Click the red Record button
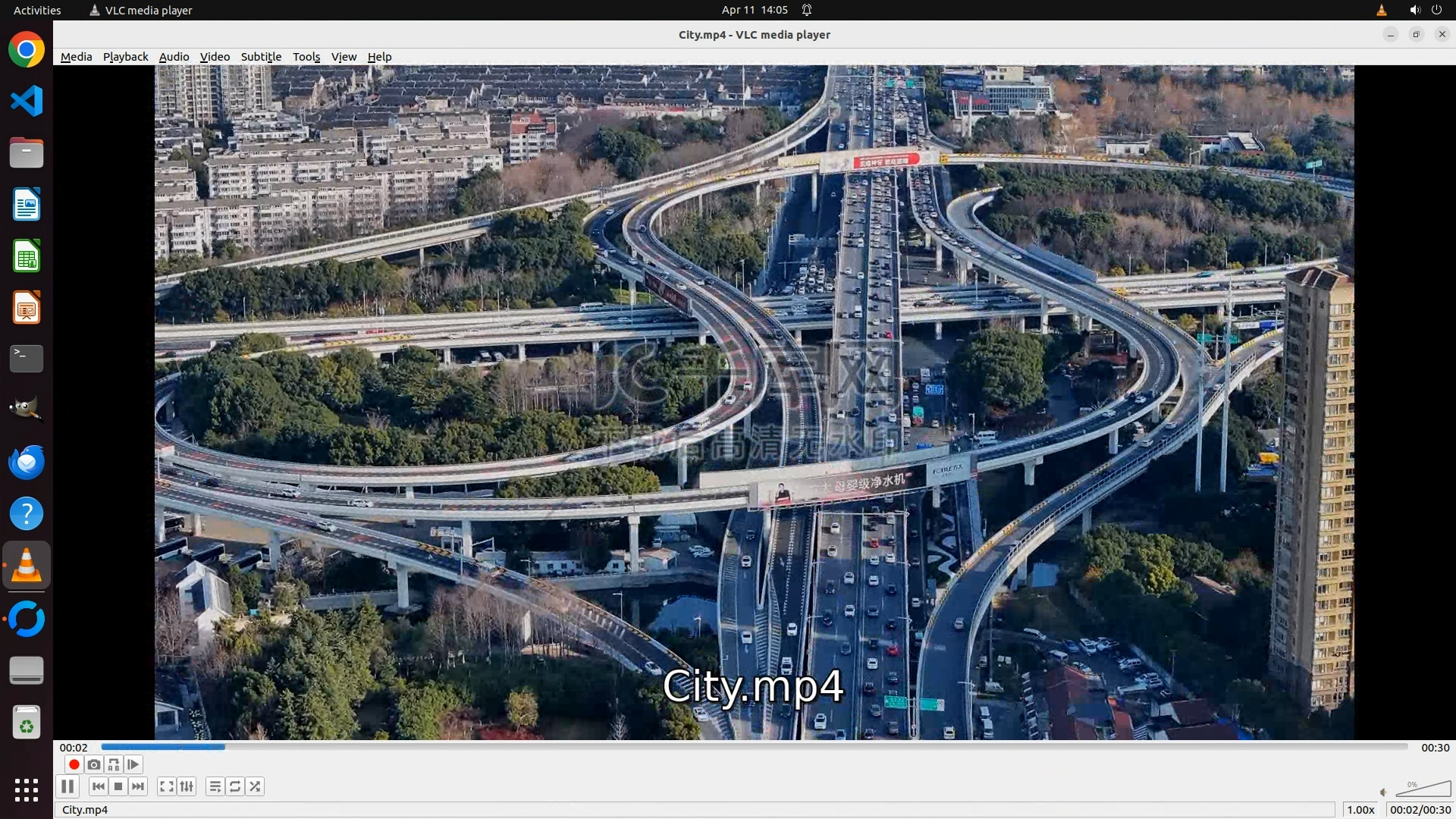 pyautogui.click(x=74, y=764)
